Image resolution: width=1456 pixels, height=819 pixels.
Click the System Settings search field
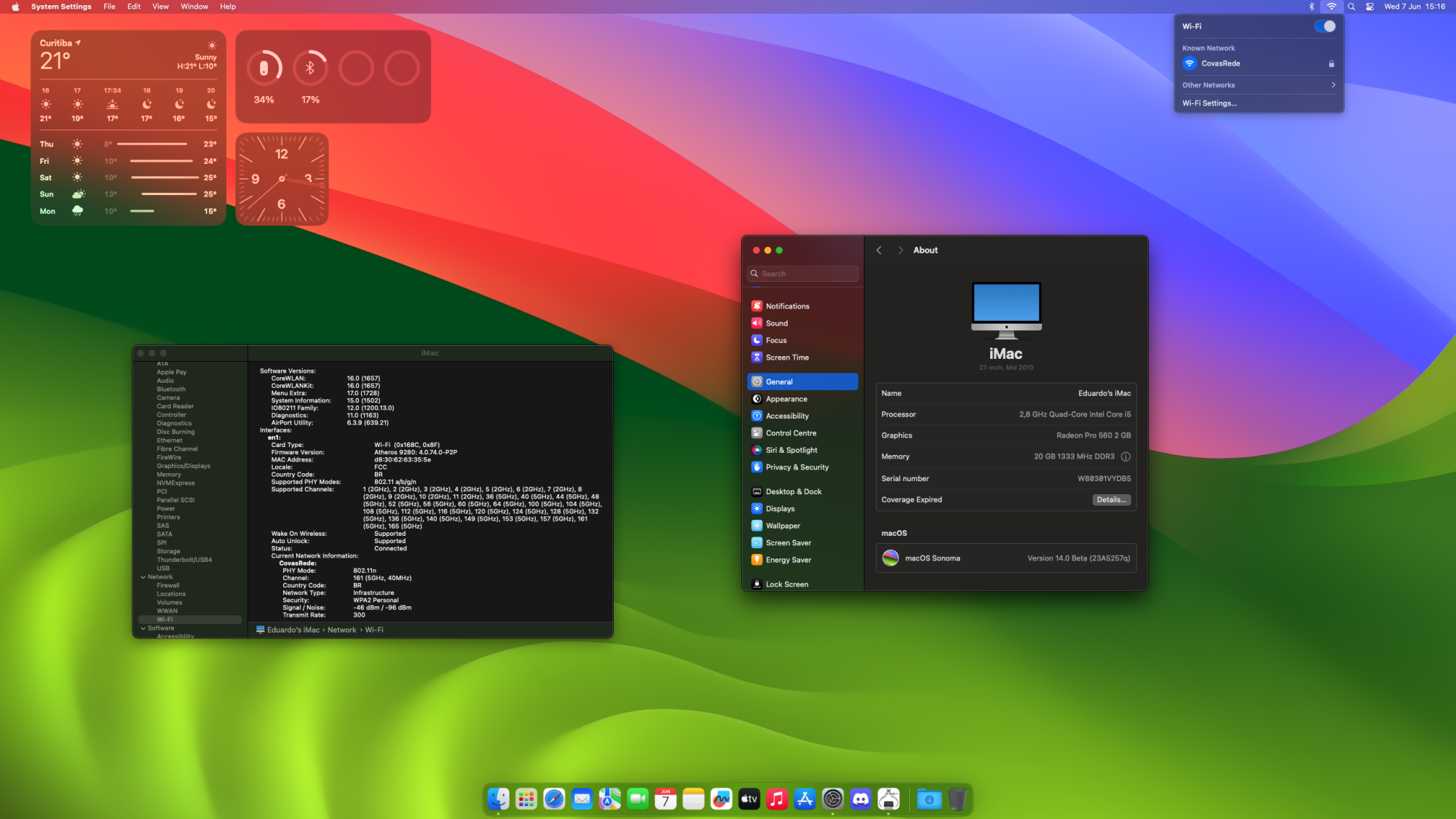click(x=804, y=274)
